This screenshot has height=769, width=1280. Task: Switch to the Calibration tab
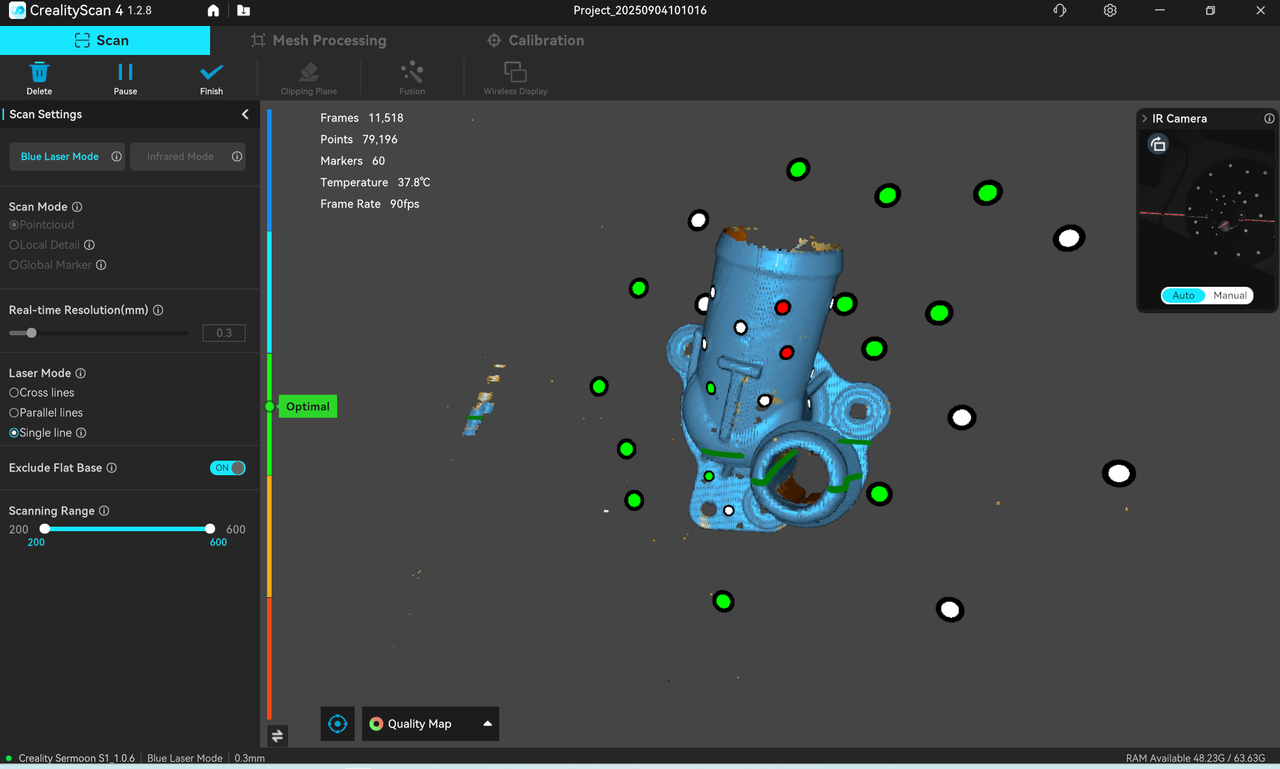pos(535,41)
